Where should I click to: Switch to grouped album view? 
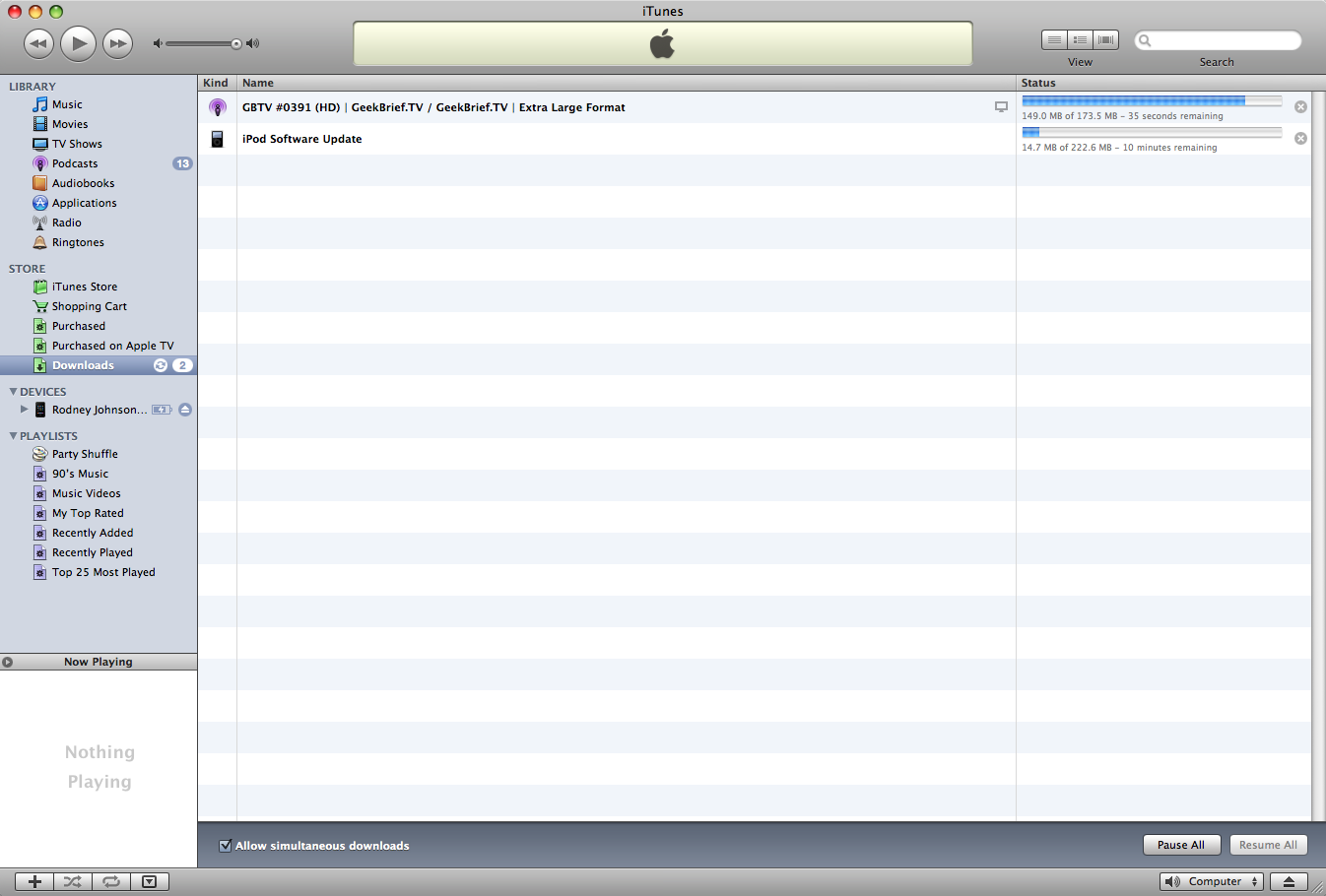(x=1080, y=40)
